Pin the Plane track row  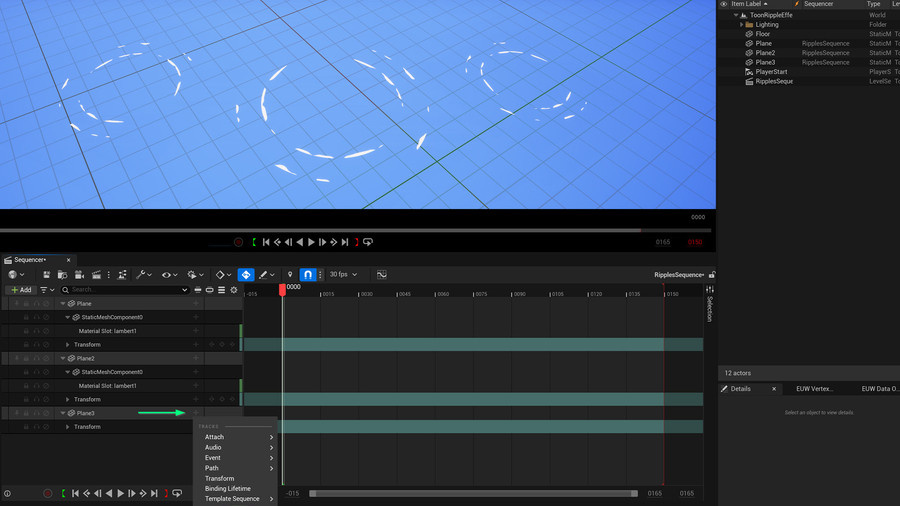coord(16,303)
